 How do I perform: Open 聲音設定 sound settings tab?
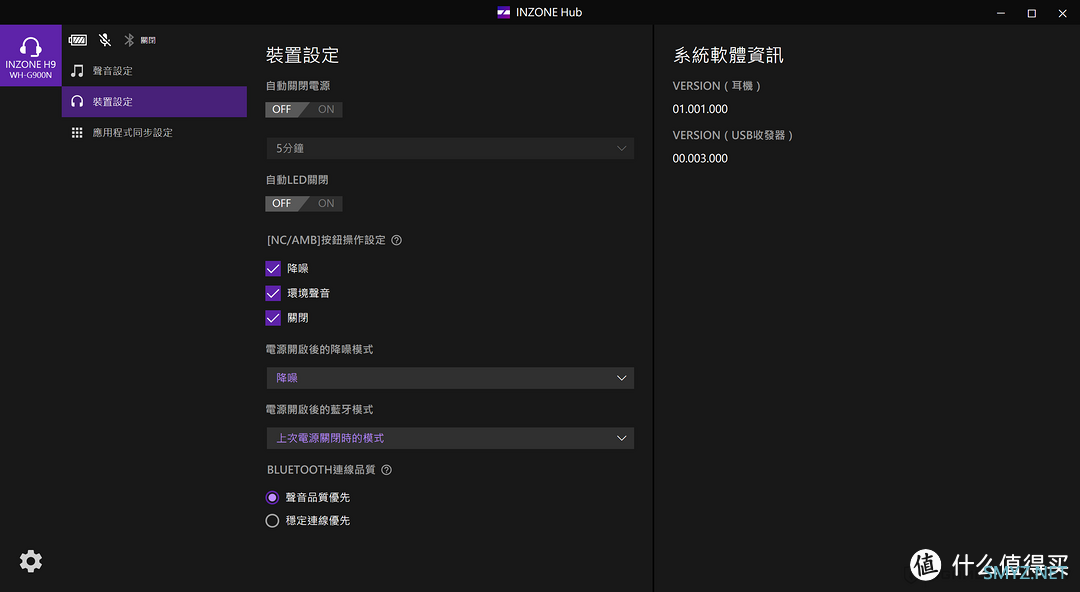[x=154, y=71]
